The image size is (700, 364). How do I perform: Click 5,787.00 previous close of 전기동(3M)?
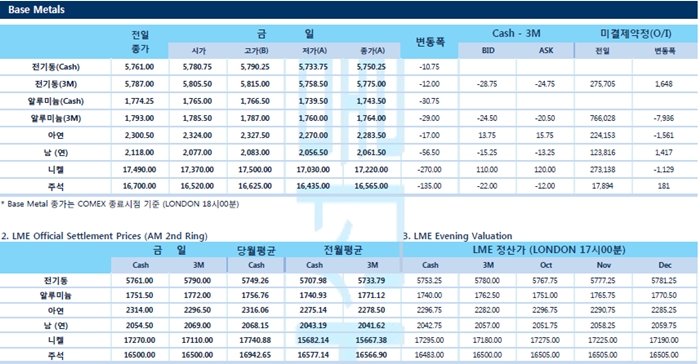point(139,84)
